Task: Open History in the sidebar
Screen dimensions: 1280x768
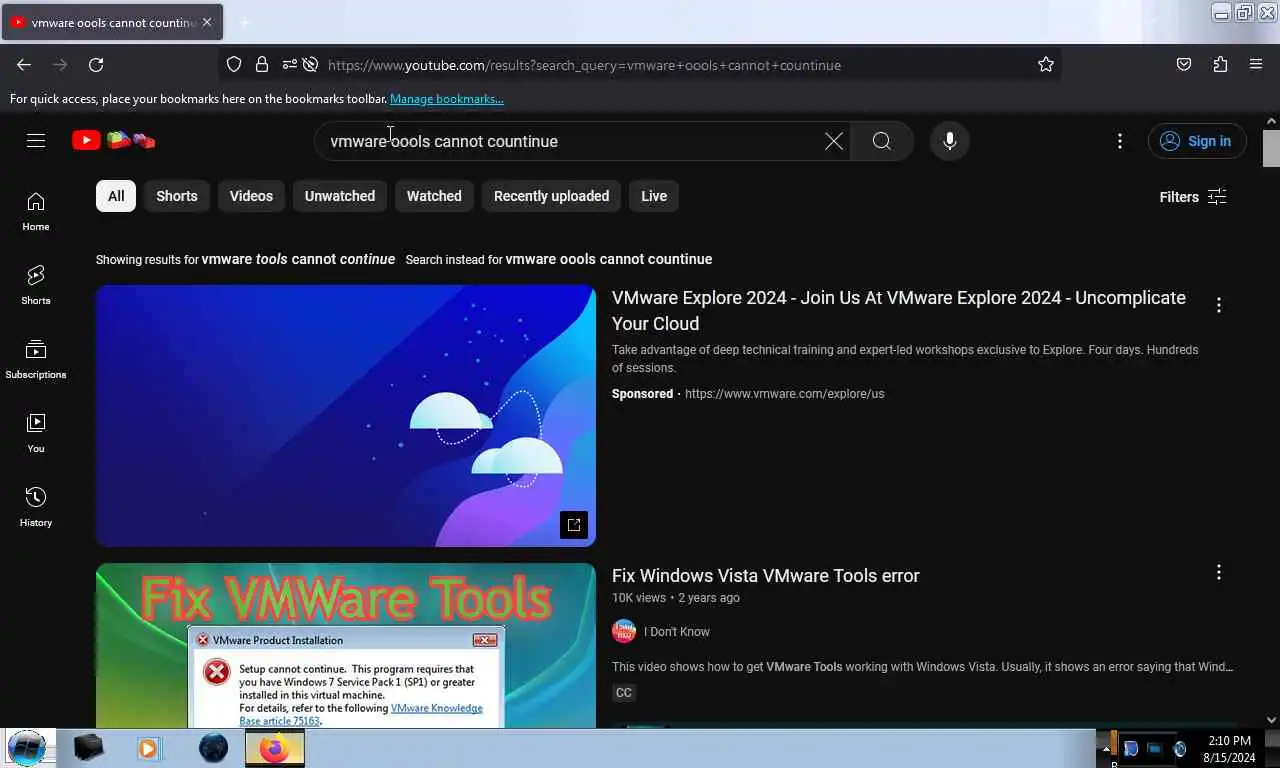Action: (36, 507)
